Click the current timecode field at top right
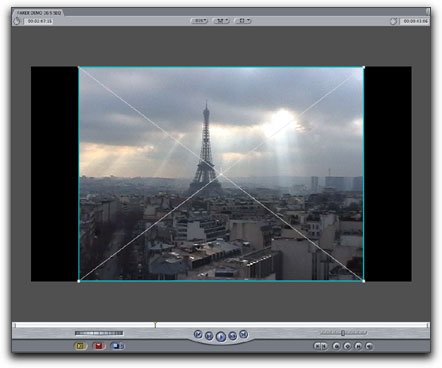Viewport: 442px width, 368px height. click(x=415, y=21)
